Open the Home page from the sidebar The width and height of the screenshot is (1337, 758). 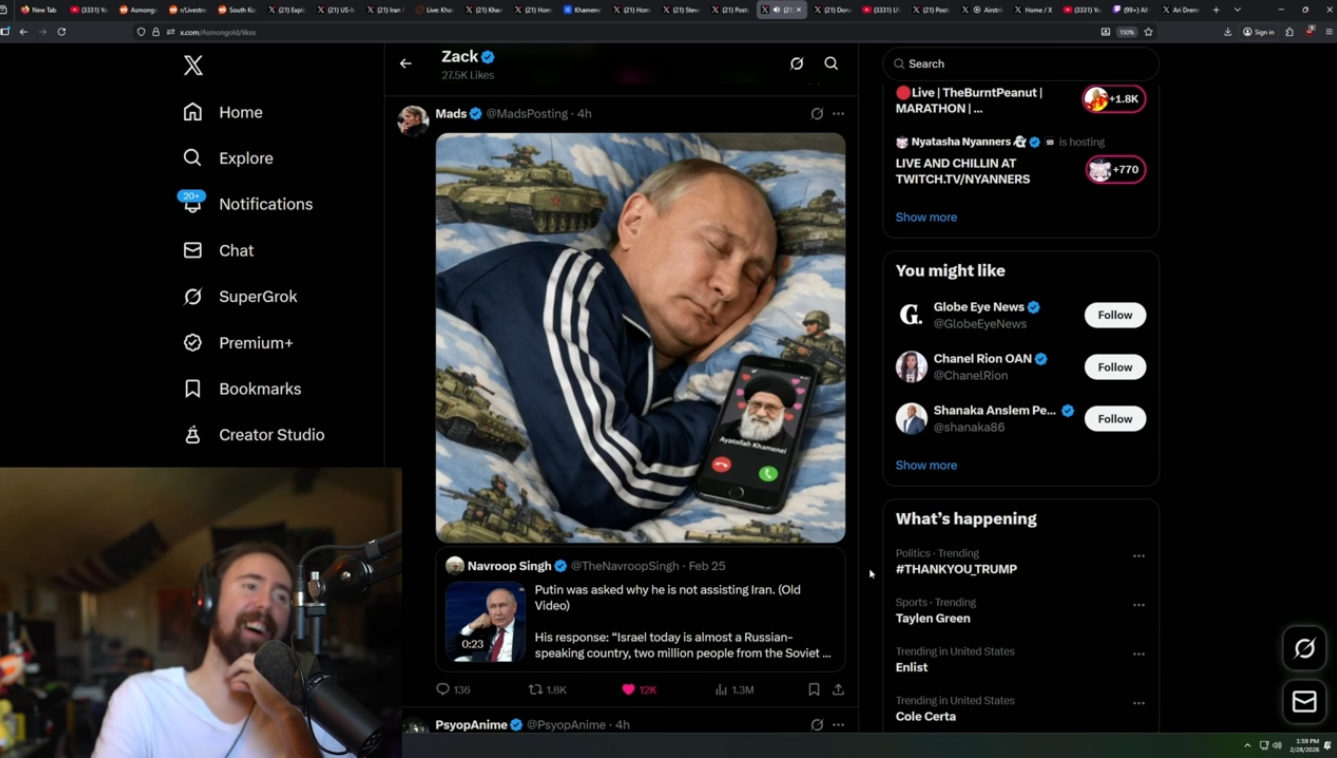[223, 112]
